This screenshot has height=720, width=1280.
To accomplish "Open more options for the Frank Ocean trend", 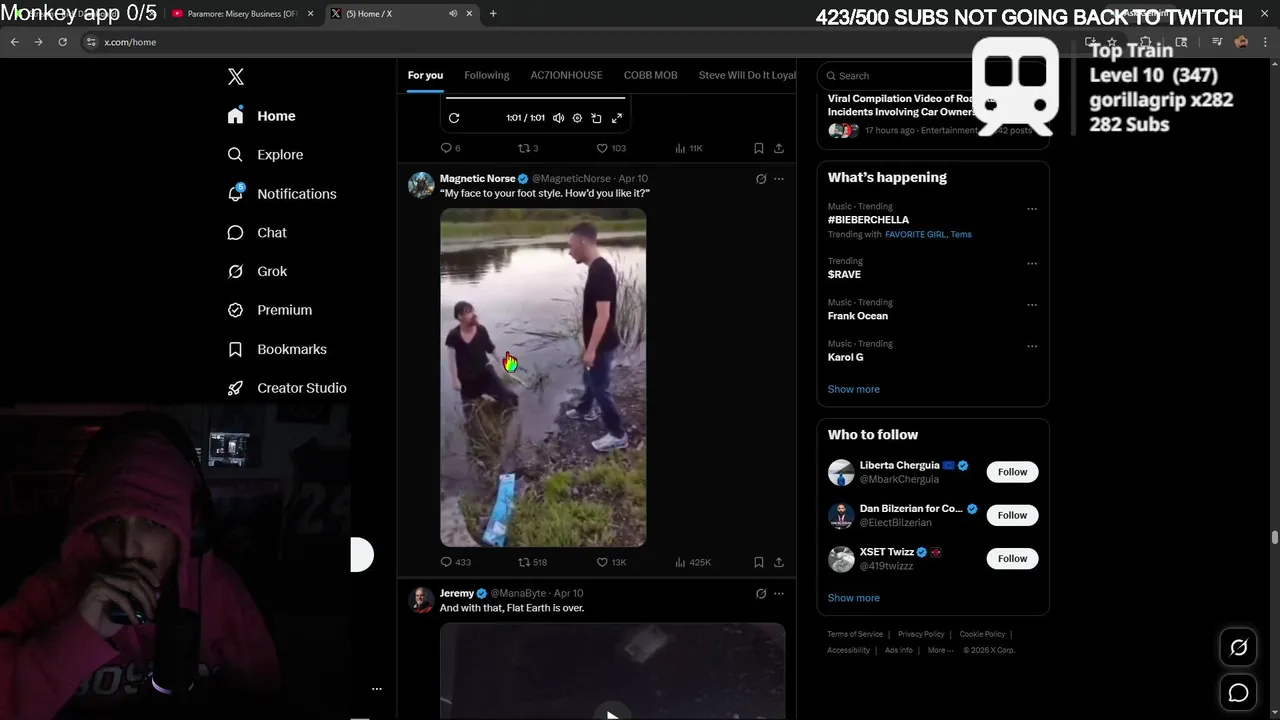I will pos(1032,305).
